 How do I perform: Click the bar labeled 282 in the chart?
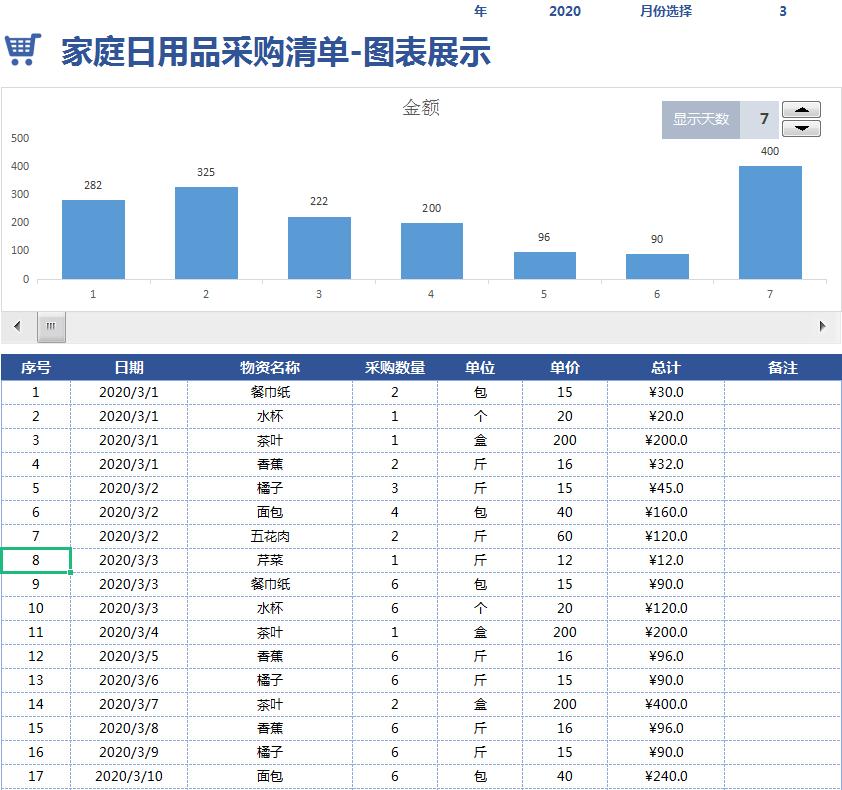(93, 237)
